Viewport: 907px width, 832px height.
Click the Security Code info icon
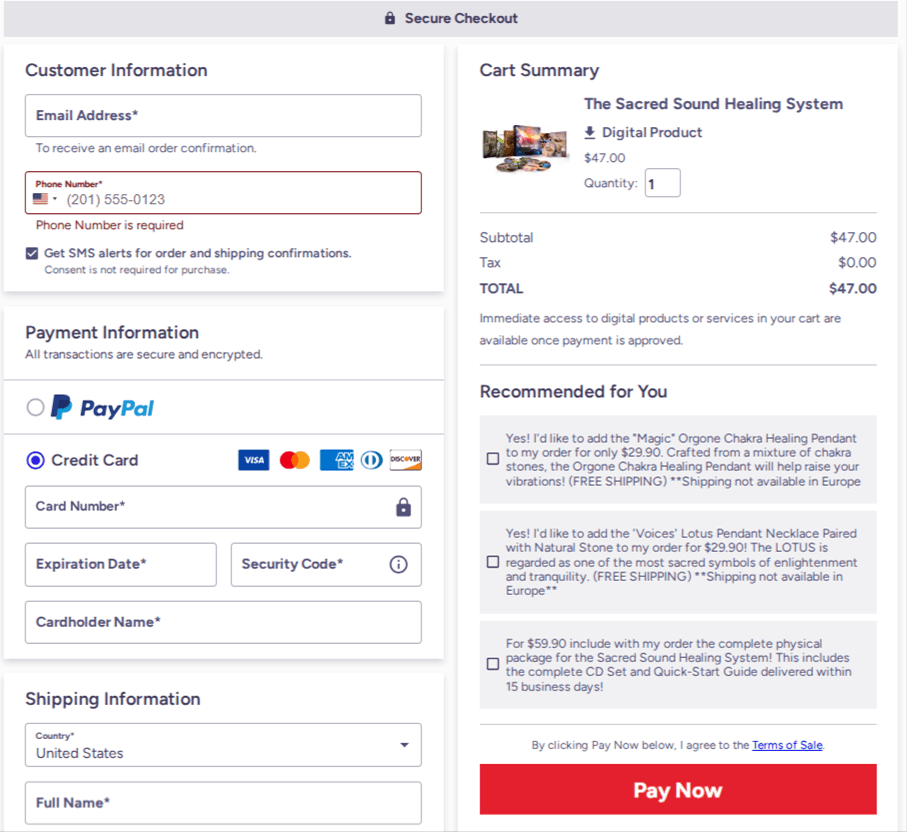point(398,564)
